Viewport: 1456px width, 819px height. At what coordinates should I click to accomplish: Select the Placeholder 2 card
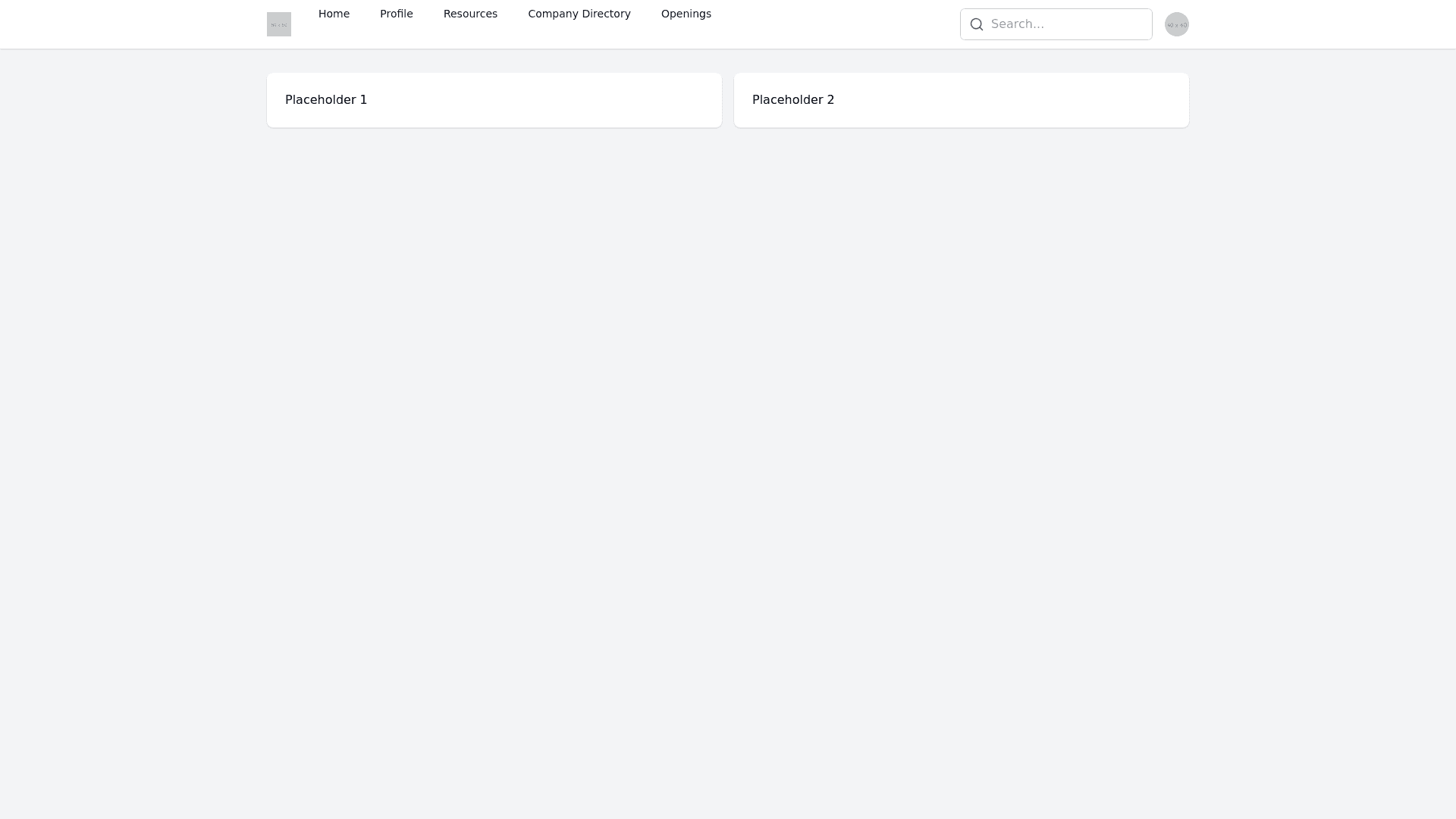(x=961, y=99)
